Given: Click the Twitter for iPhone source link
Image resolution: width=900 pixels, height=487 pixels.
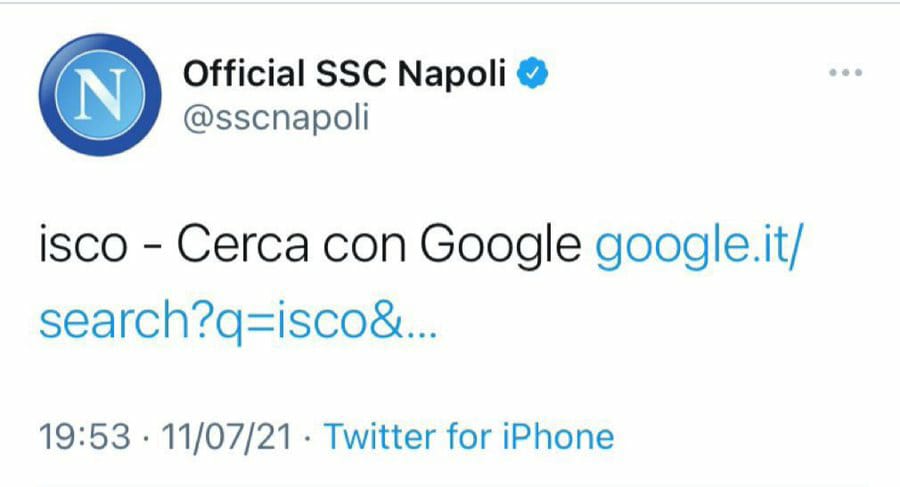Looking at the screenshot, I should coord(469,436).
